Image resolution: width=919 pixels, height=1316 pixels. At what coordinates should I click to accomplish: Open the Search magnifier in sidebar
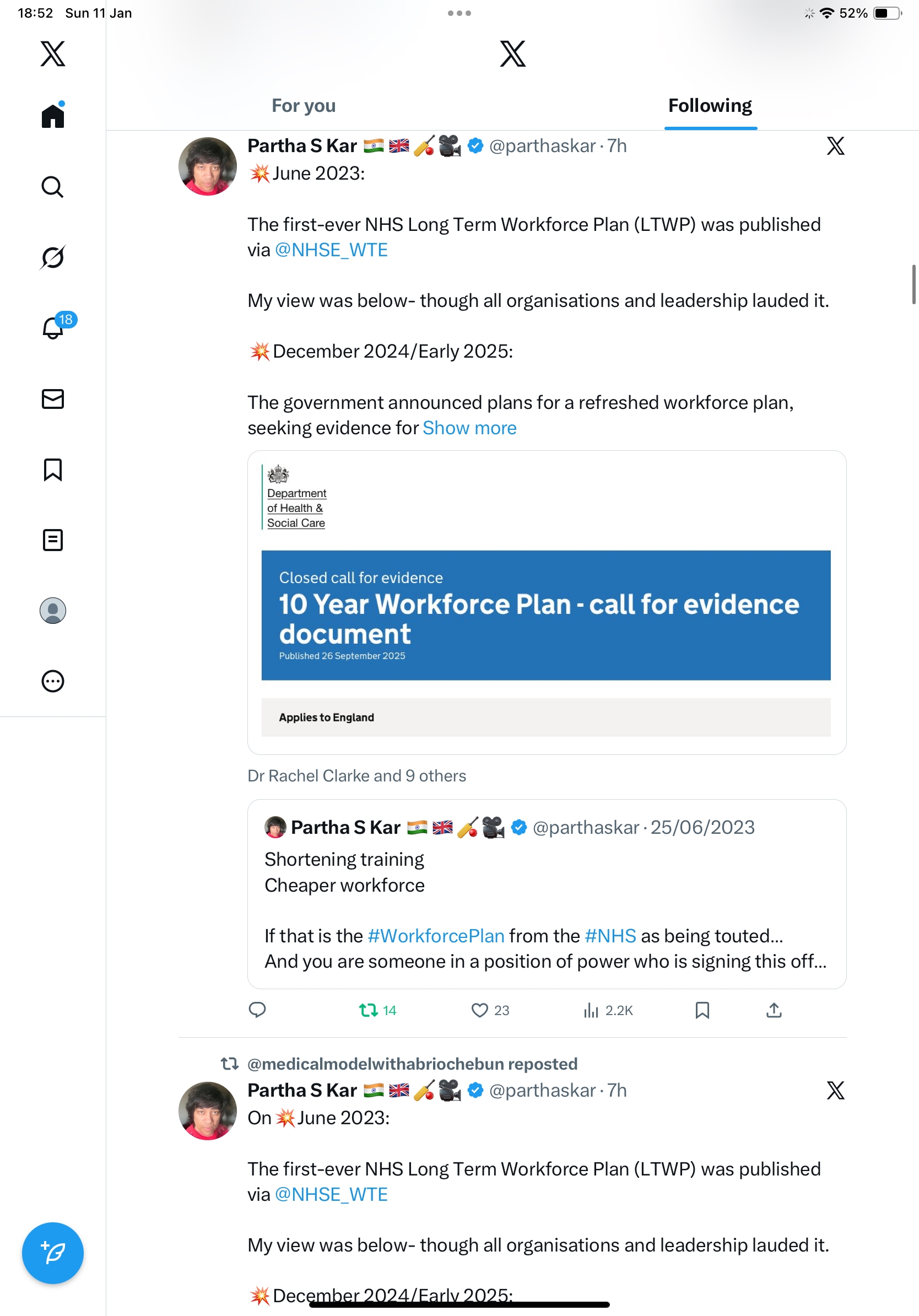53,187
